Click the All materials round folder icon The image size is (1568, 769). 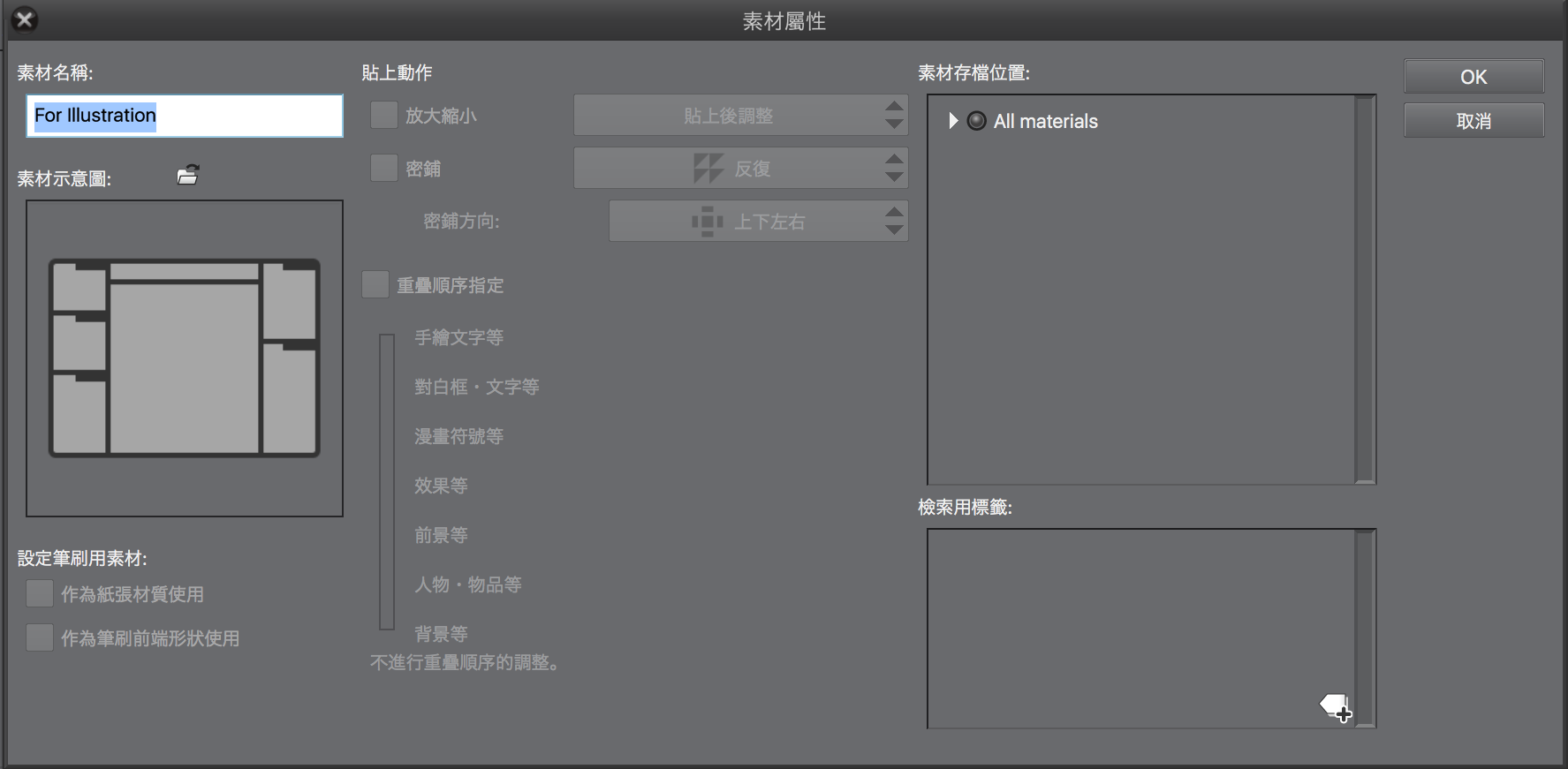click(976, 121)
